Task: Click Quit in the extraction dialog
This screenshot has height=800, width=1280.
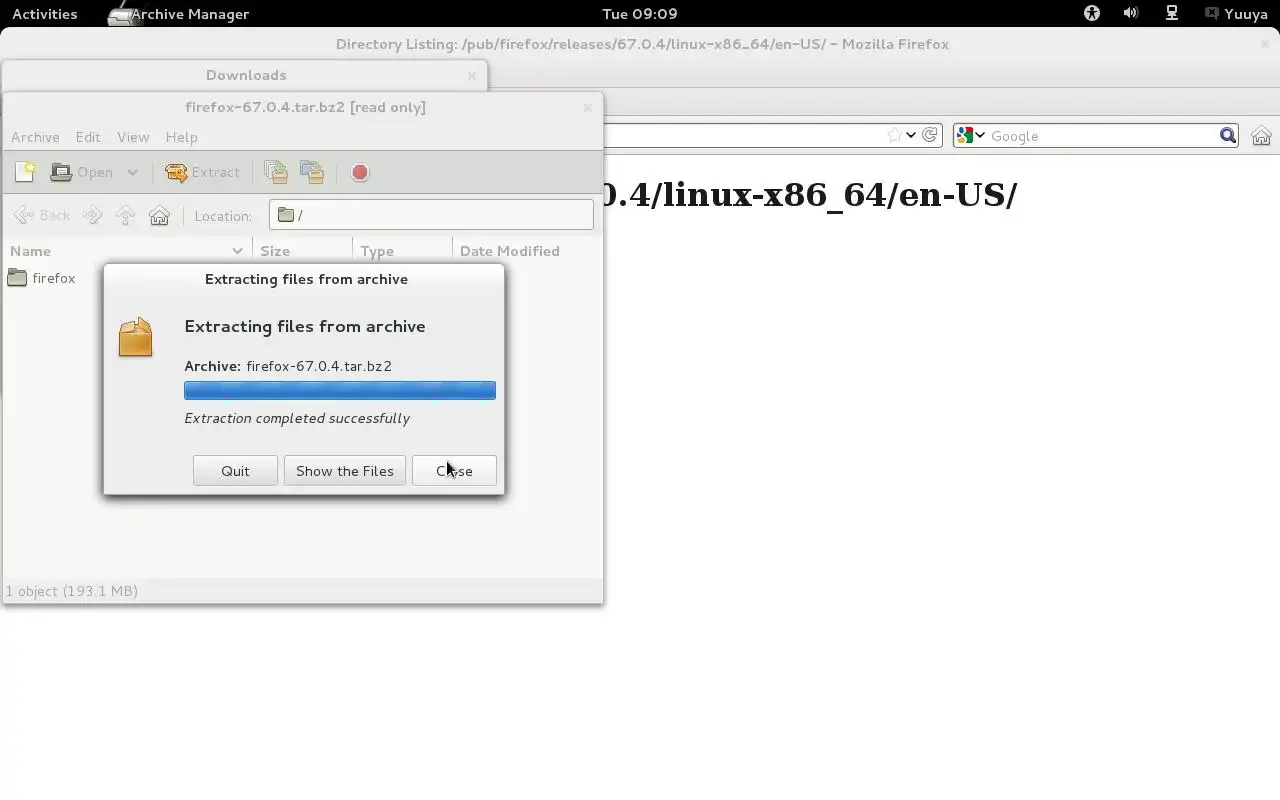Action: point(235,471)
